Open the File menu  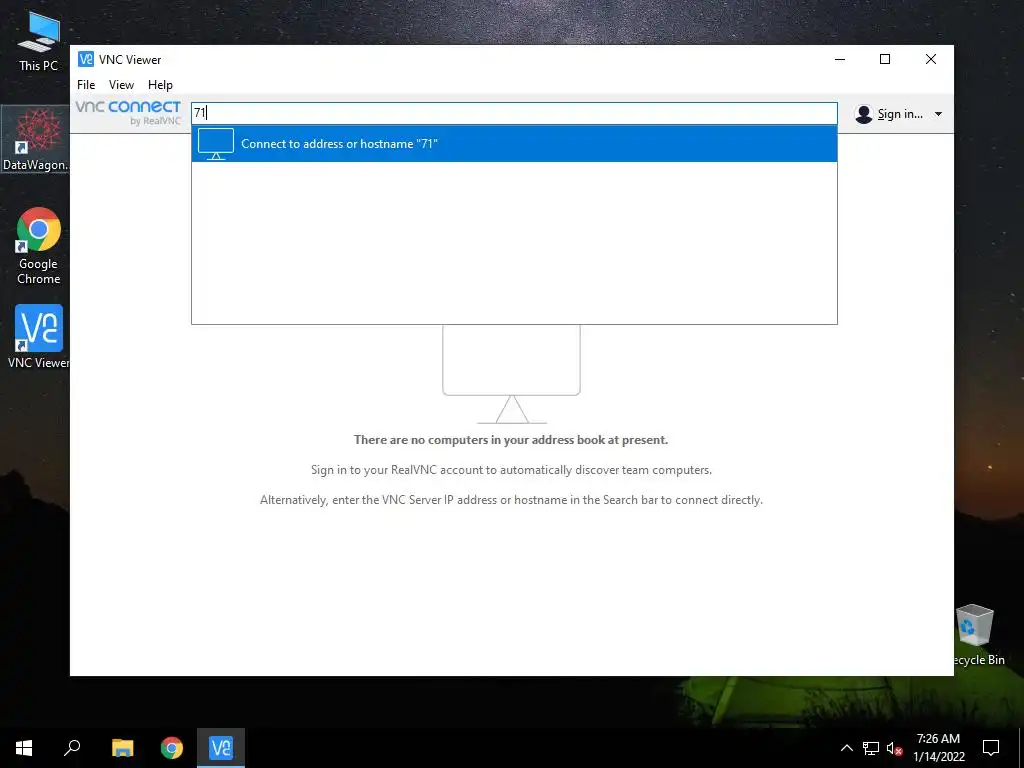click(86, 85)
